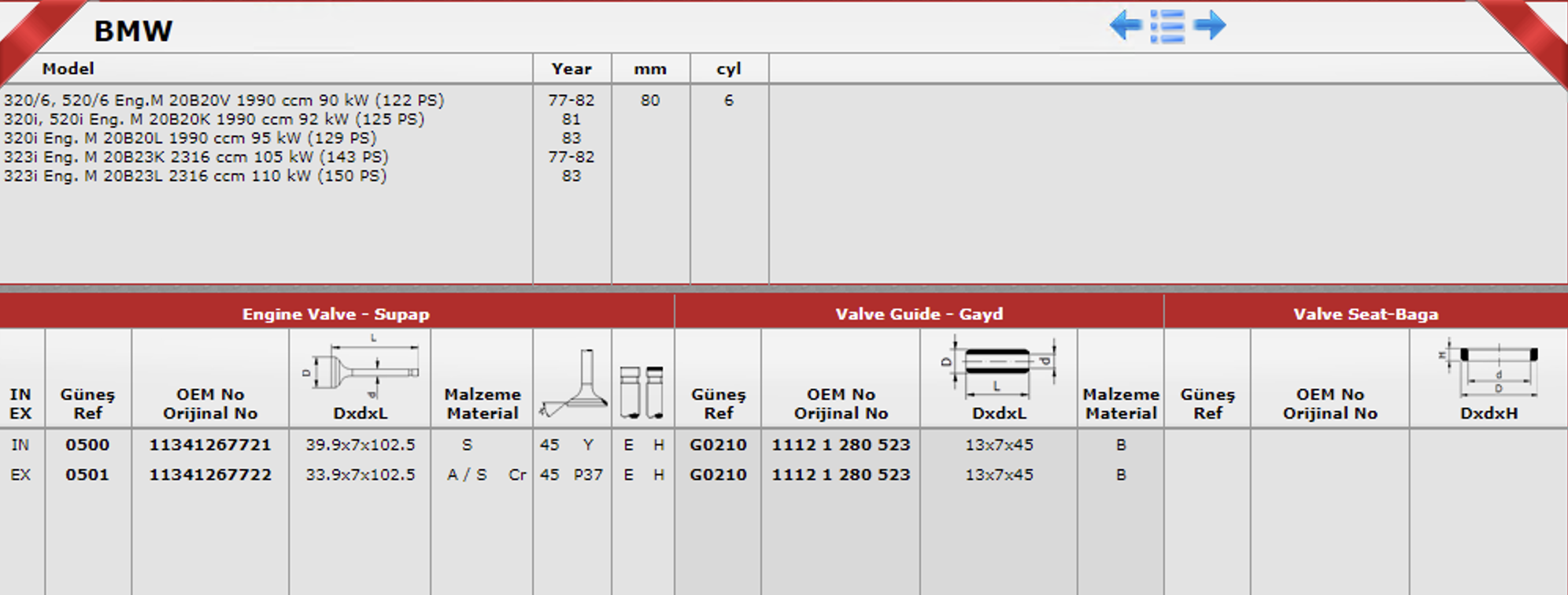Click OEM number 11341267721
The height and width of the screenshot is (595, 1568).
coord(210,445)
